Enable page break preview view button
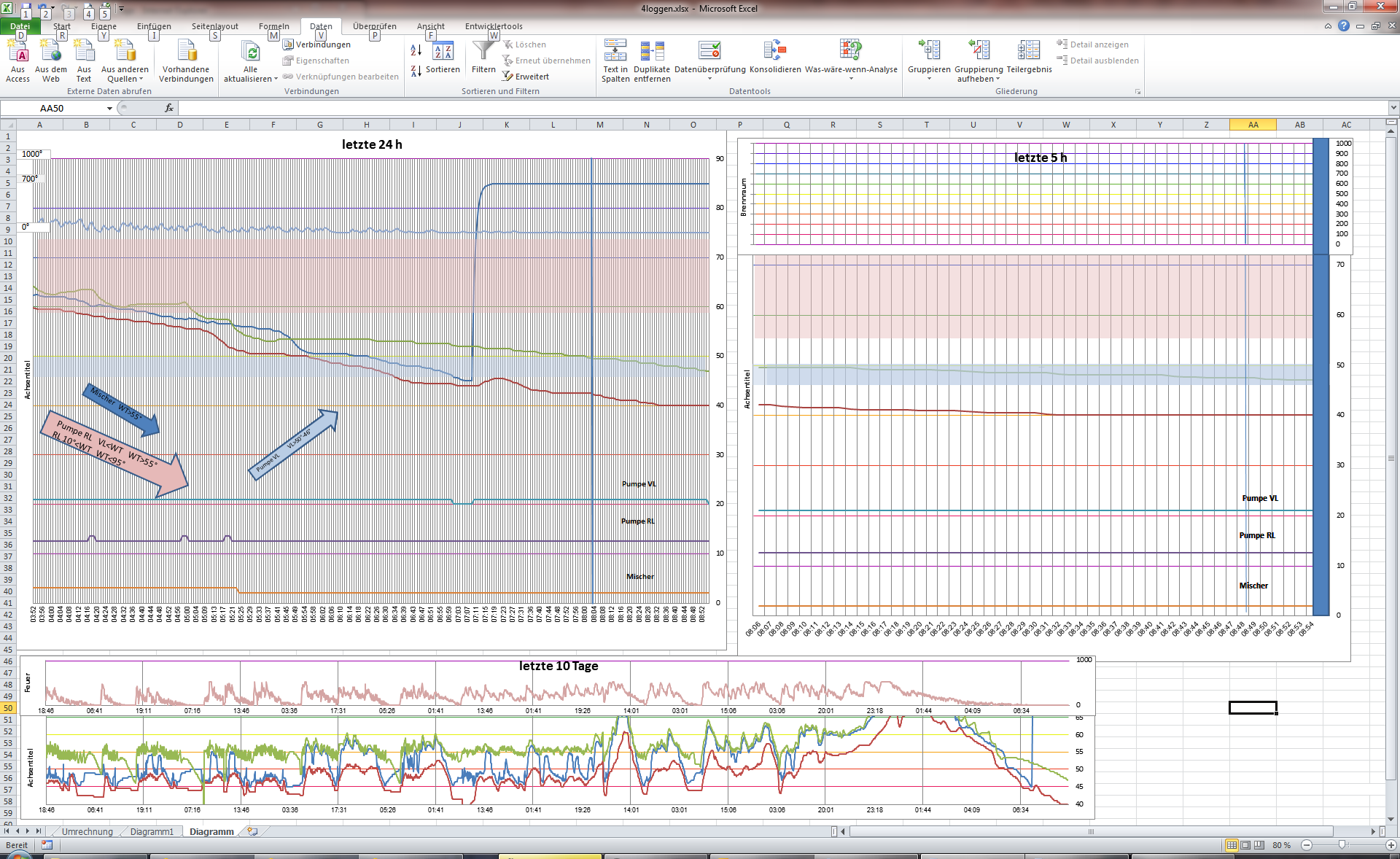Viewport: 1400px width, 859px height. click(1259, 845)
